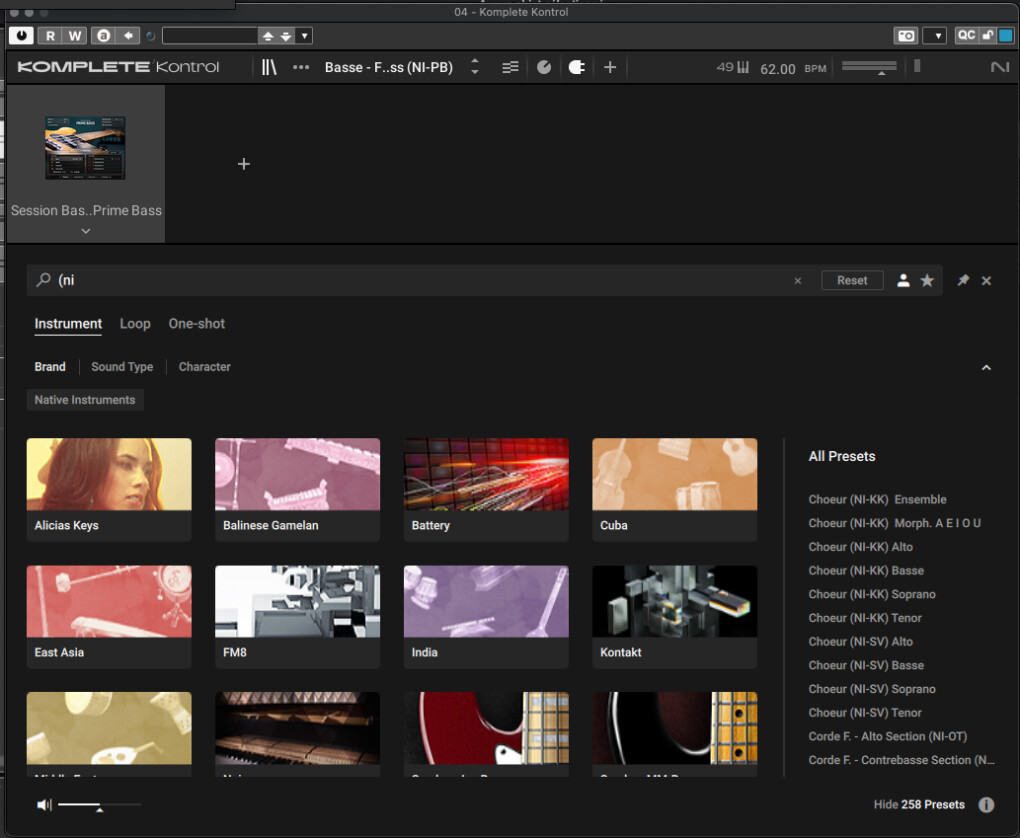This screenshot has height=838, width=1020.
Task: Click the plus icon in the header toolbar
Action: [x=610, y=67]
